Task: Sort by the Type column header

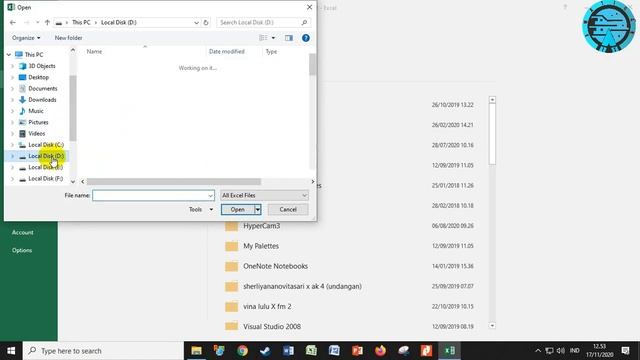Action: coord(271,51)
